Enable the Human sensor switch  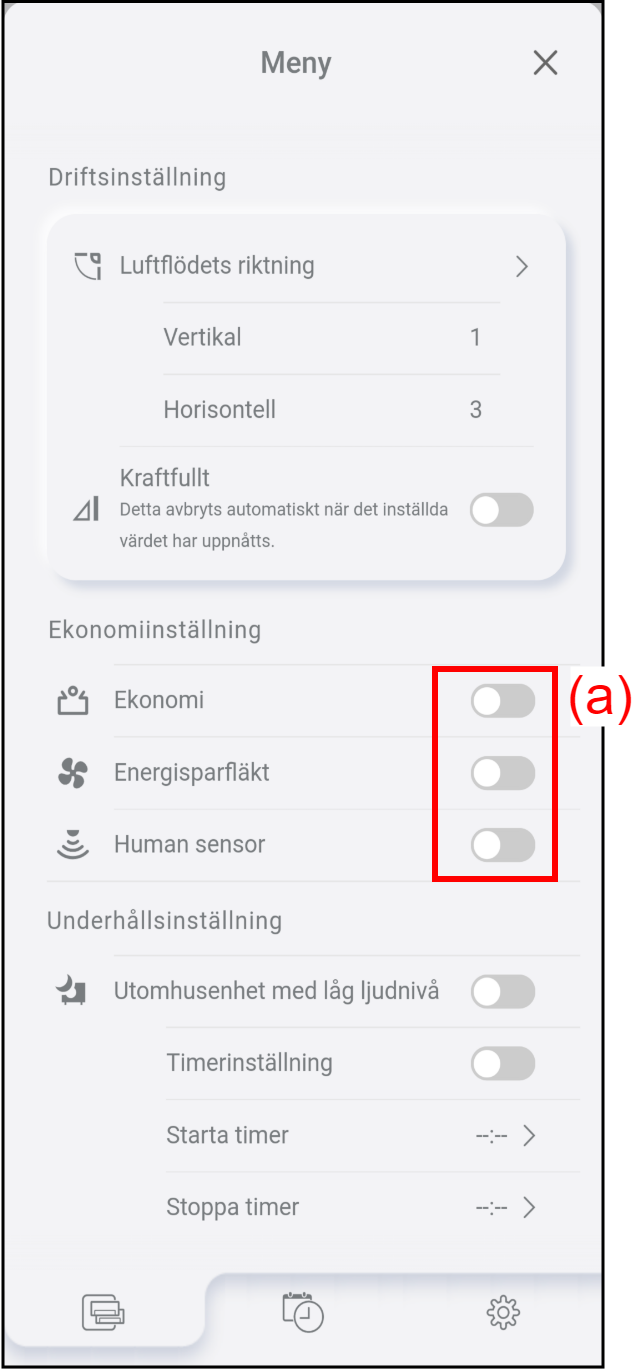pyautogui.click(x=502, y=845)
